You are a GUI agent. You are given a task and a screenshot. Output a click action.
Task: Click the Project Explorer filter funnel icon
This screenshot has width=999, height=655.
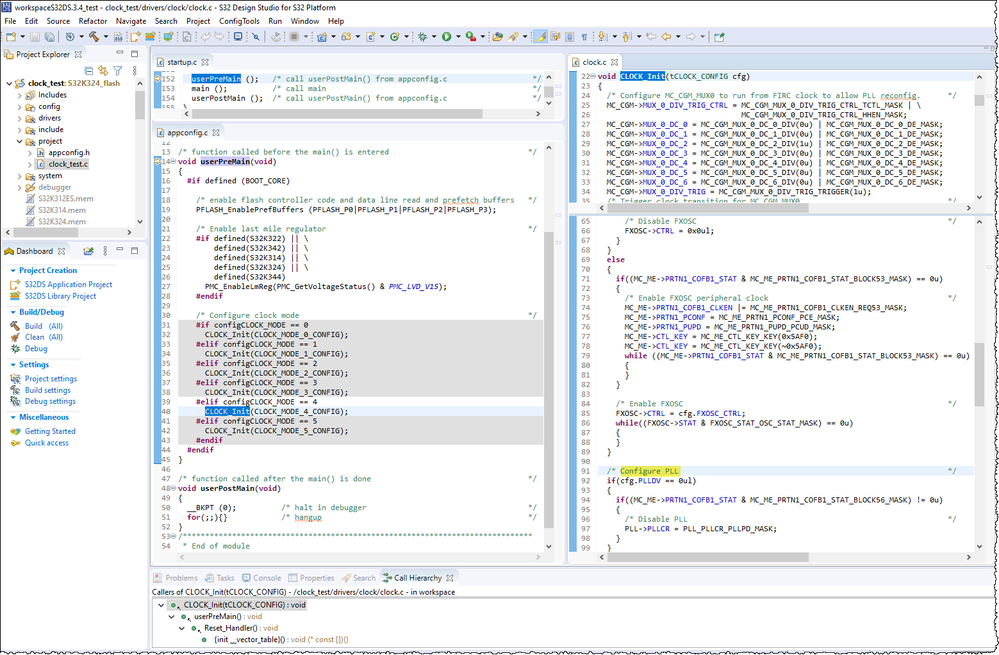click(x=117, y=71)
